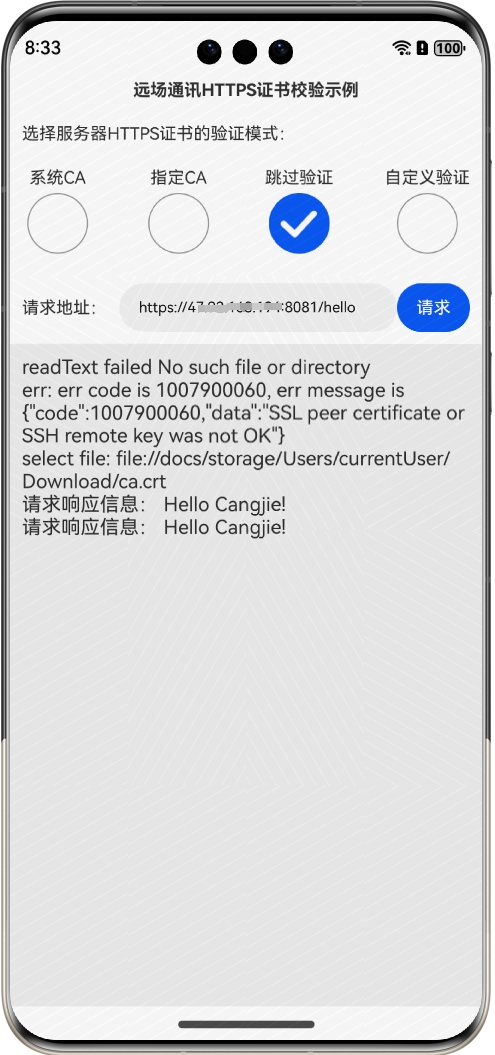Tap the title 远场通讯HTTPS证书校验示例
The width and height of the screenshot is (495, 1055).
tap(245, 90)
